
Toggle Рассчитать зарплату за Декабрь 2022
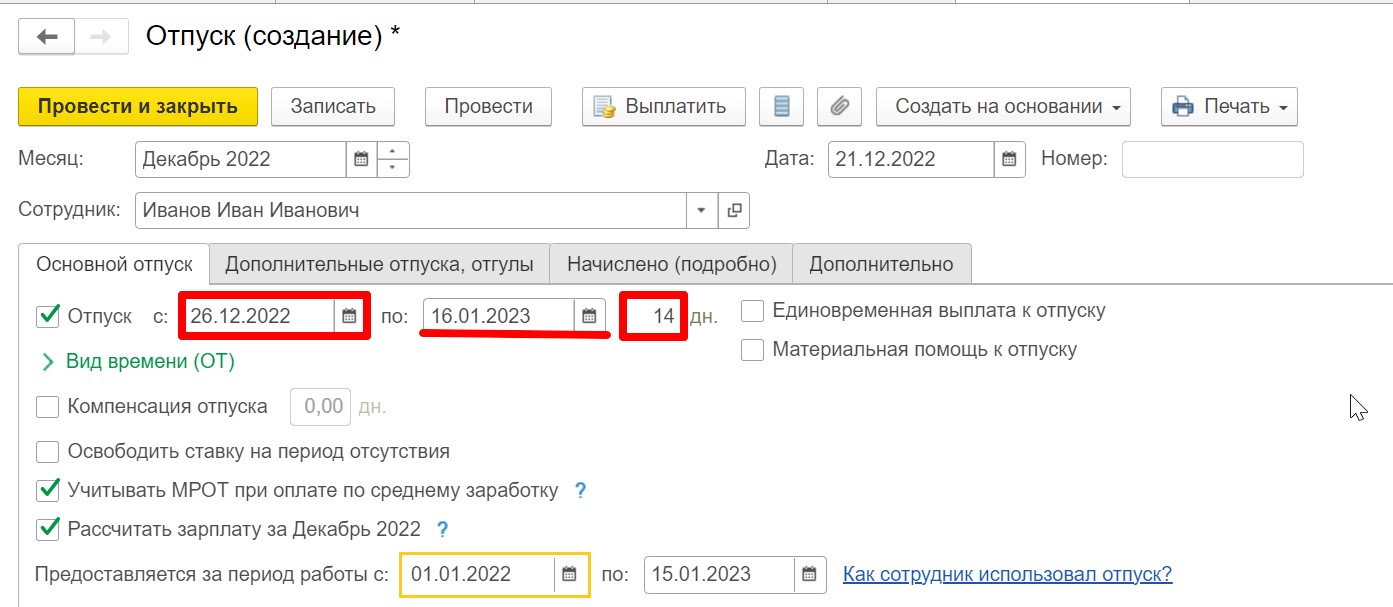[48, 528]
